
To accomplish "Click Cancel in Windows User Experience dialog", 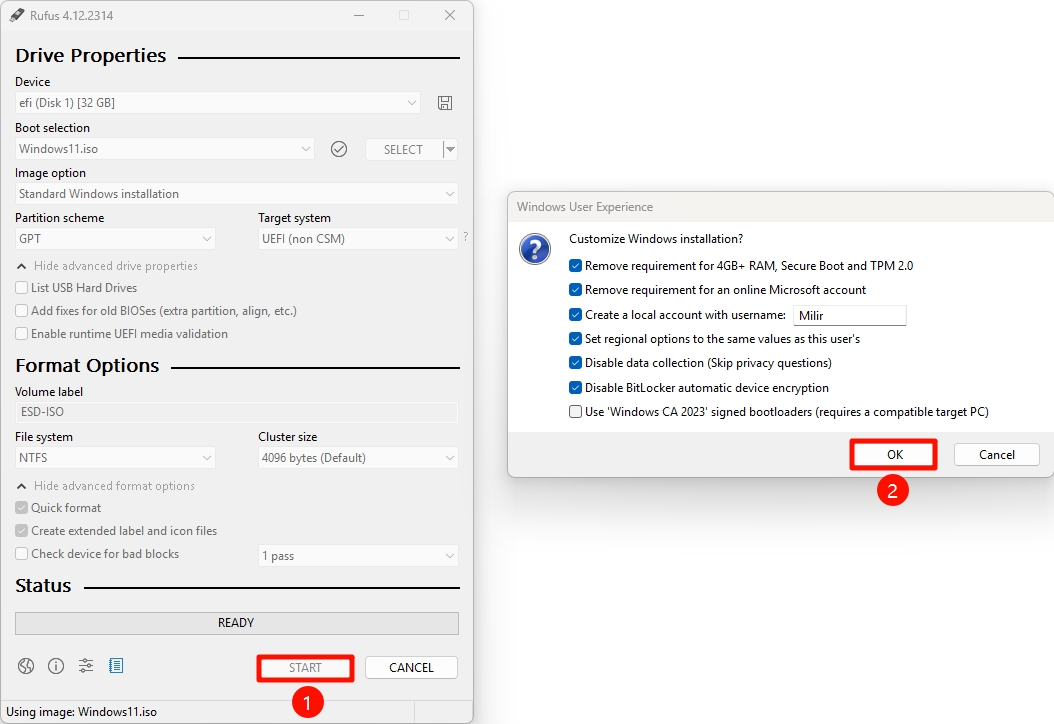I will tap(997, 454).
